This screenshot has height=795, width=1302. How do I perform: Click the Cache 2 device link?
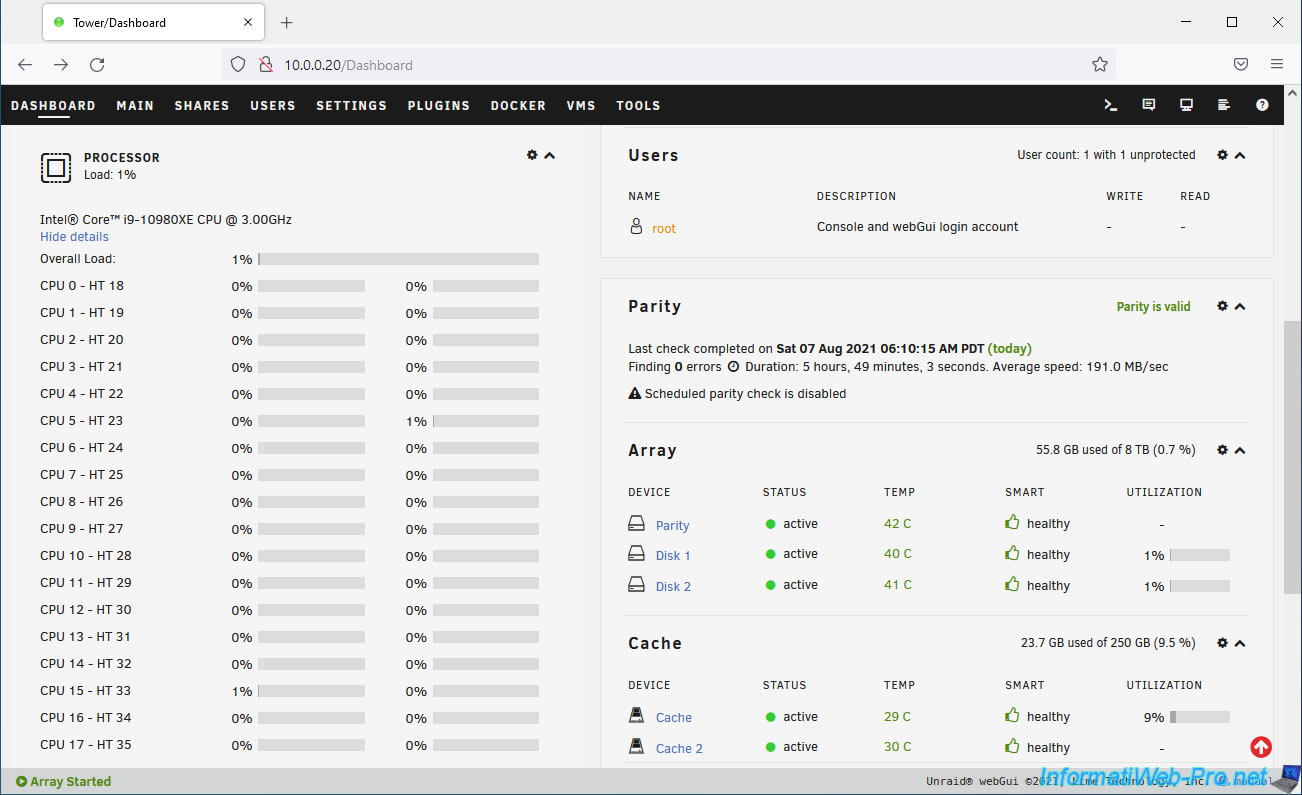[x=679, y=748]
